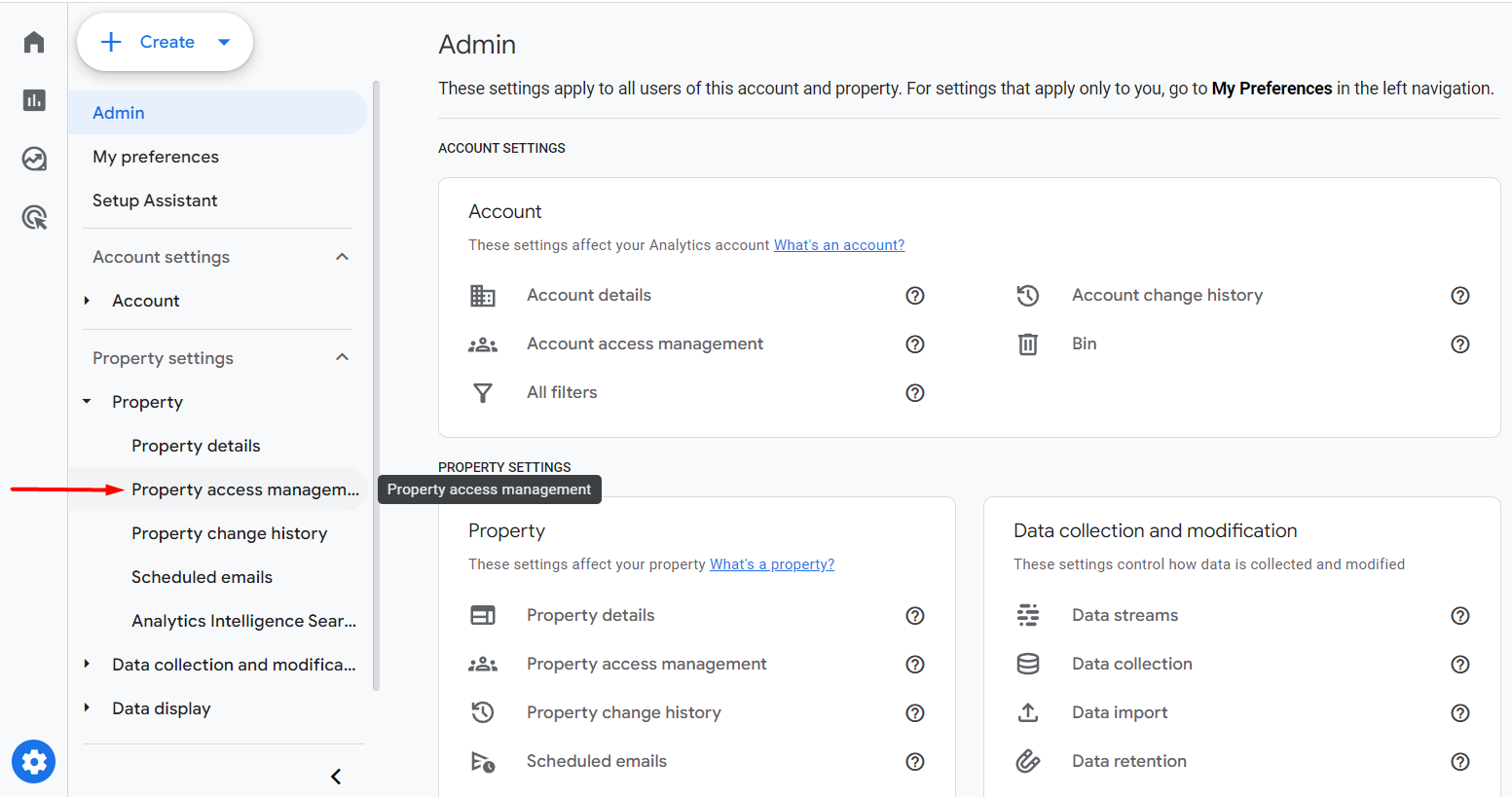Open Property change history in sidebar tree
This screenshot has width=1512, height=797.
[229, 533]
